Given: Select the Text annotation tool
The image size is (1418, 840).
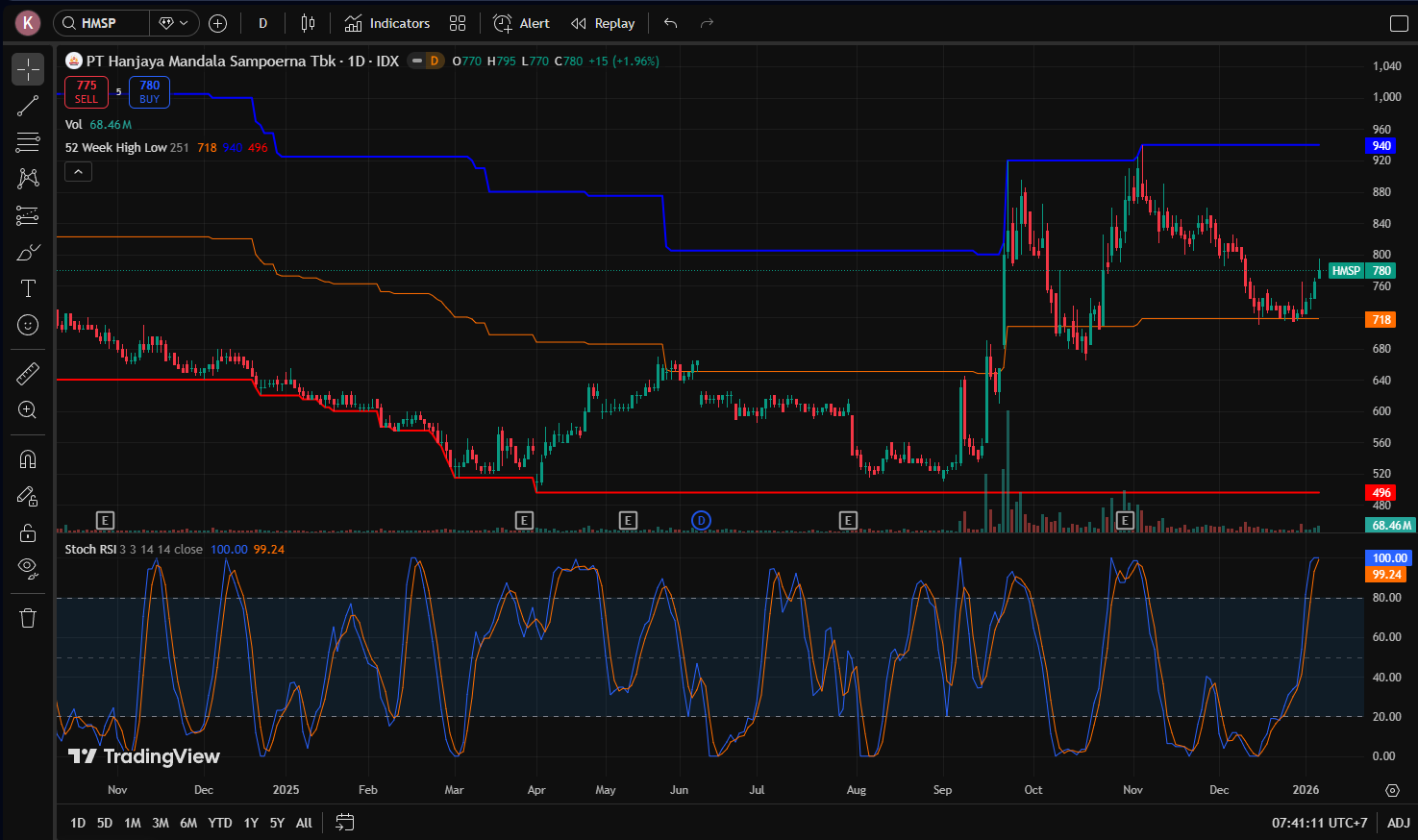Looking at the screenshot, I should (28, 288).
